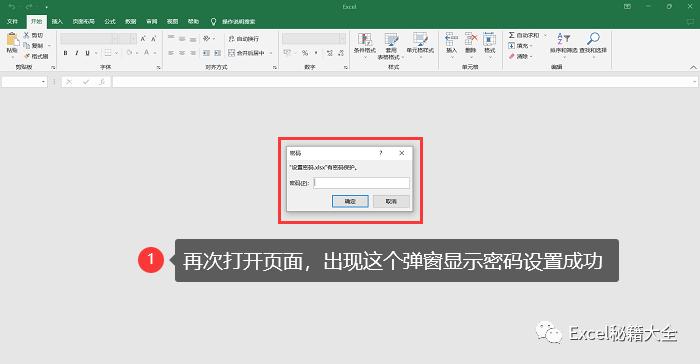Click the 粘贴 (Paste) clipboard icon
700x364 pixels.
12,40
